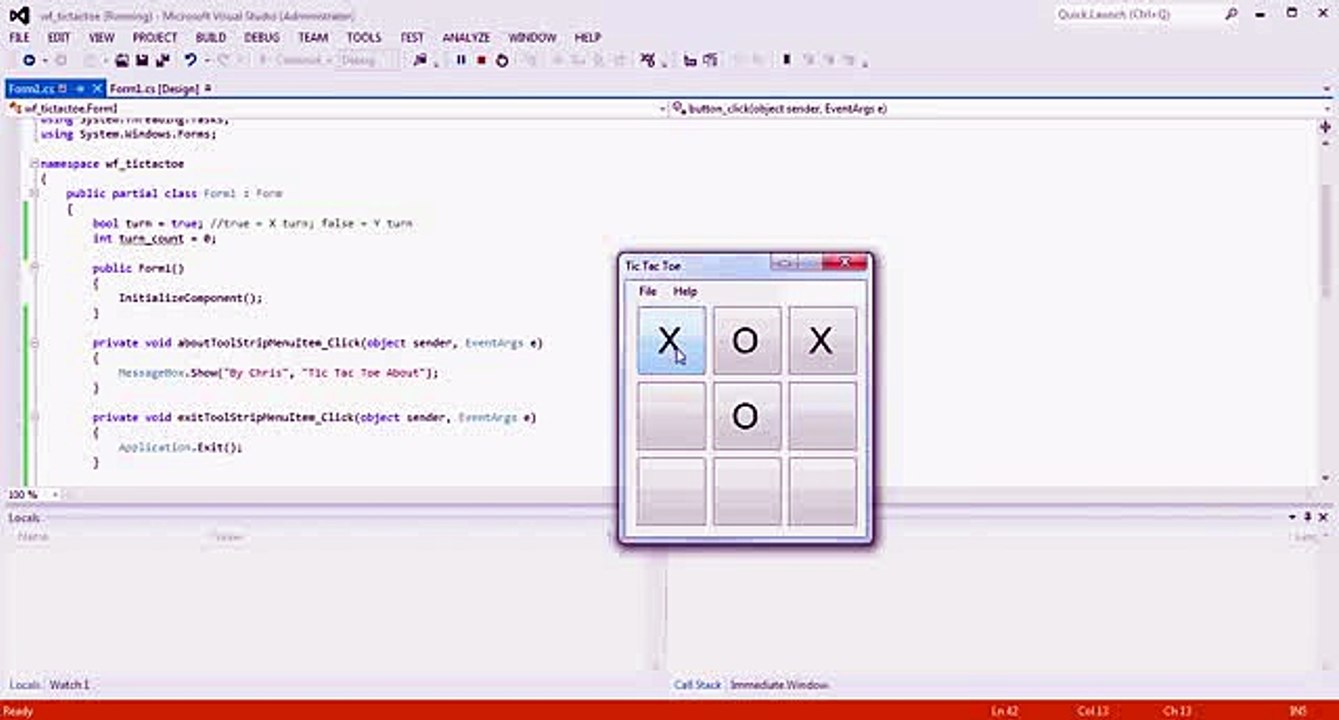Open the ANALYZE menu
The width and height of the screenshot is (1339, 720).
467,37
